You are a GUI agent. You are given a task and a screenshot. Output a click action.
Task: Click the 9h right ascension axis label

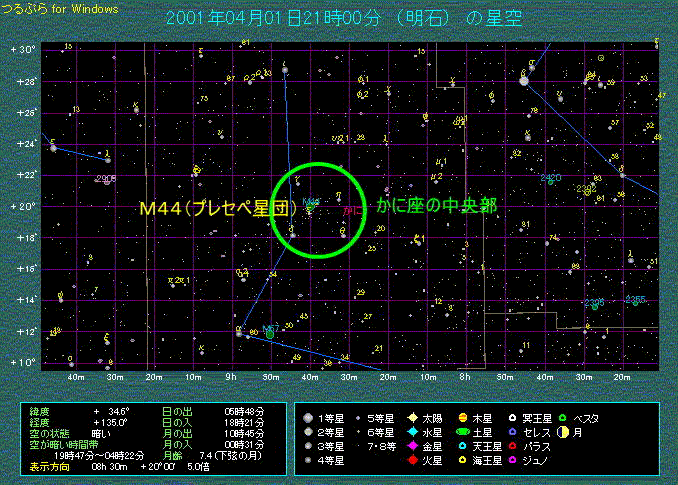point(232,377)
